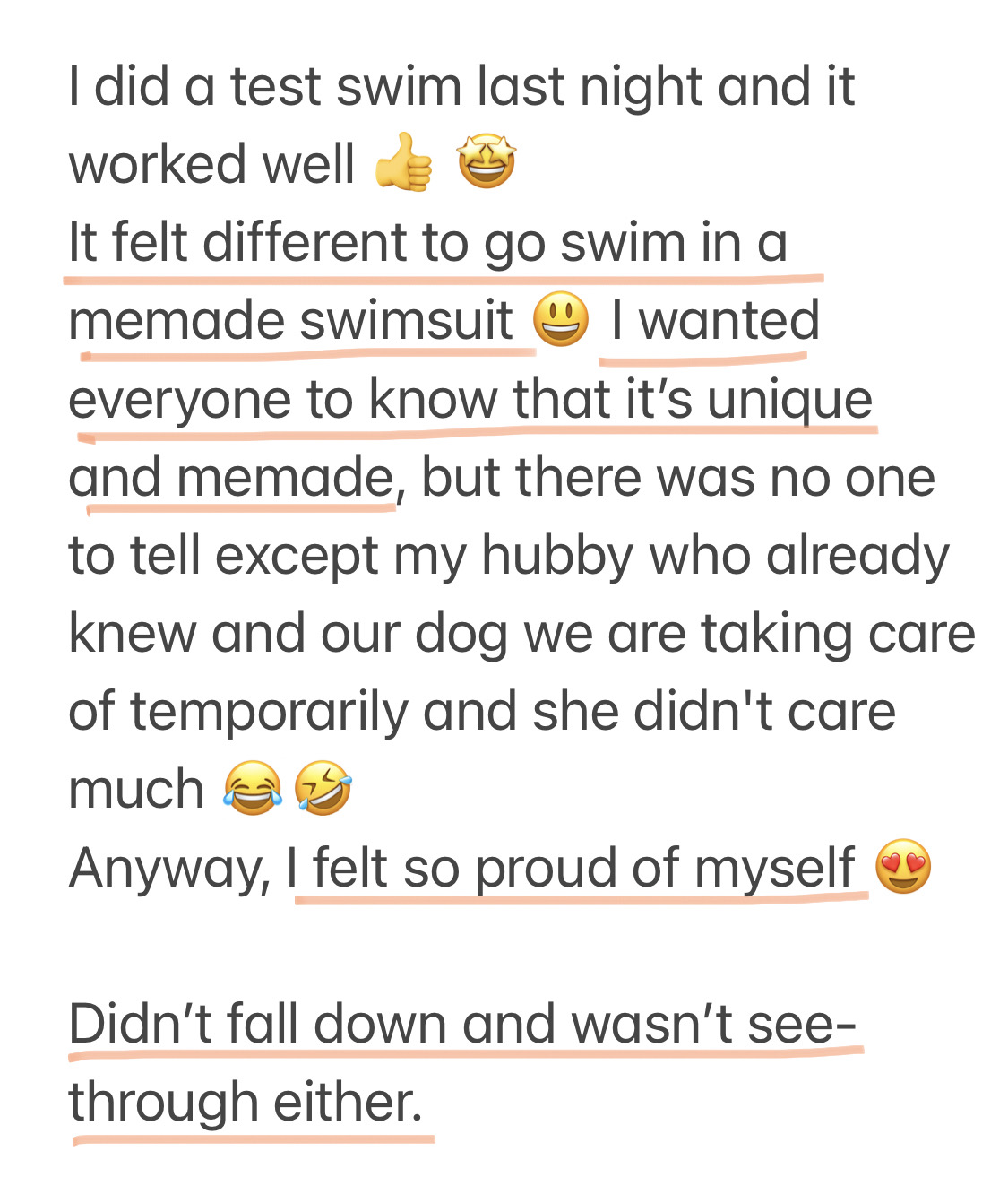Image resolution: width=1008 pixels, height=1177 pixels.
Task: Click the underlined text "and memade"
Action: point(230,478)
